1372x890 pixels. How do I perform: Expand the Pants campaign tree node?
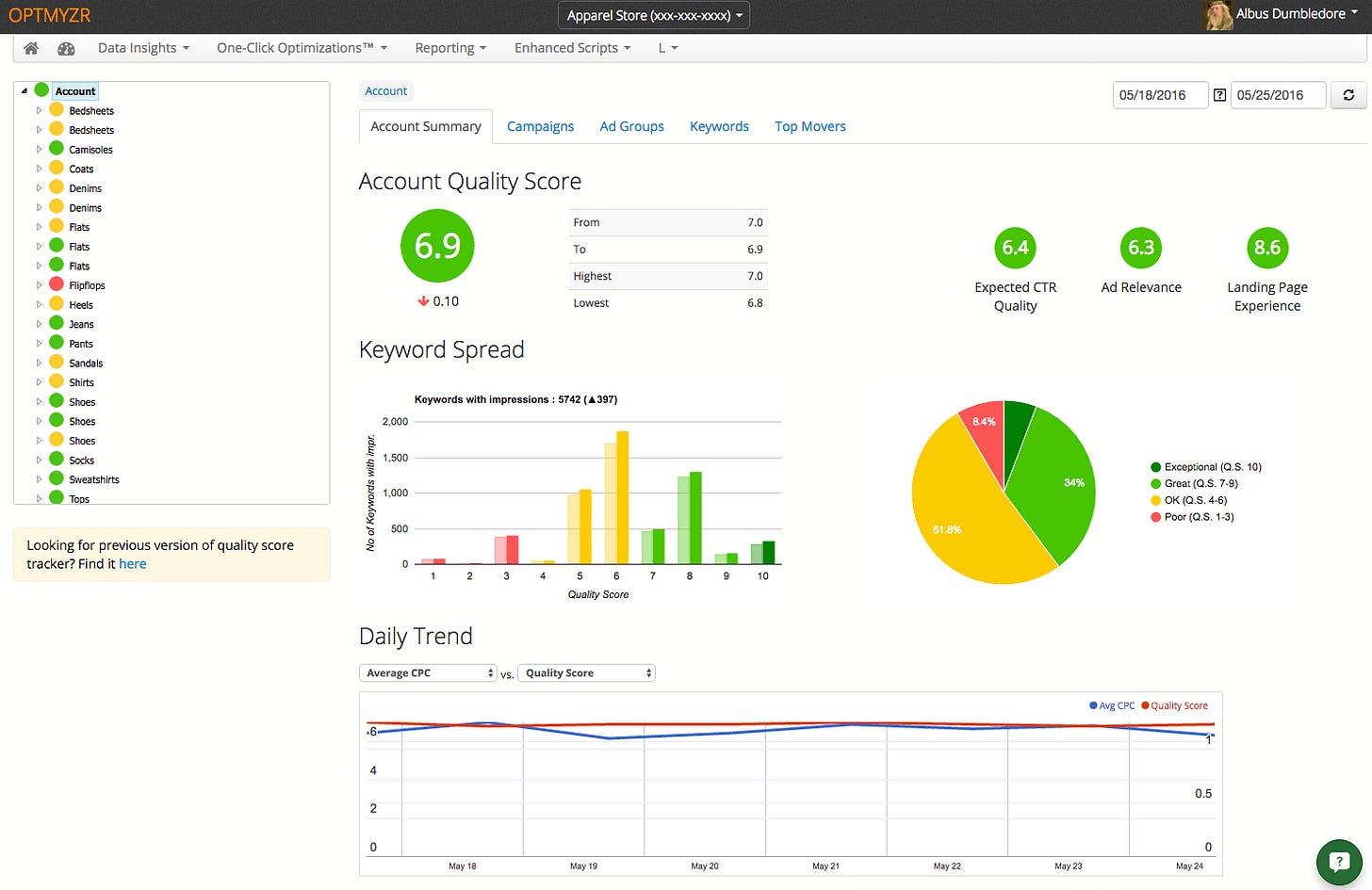coord(40,344)
